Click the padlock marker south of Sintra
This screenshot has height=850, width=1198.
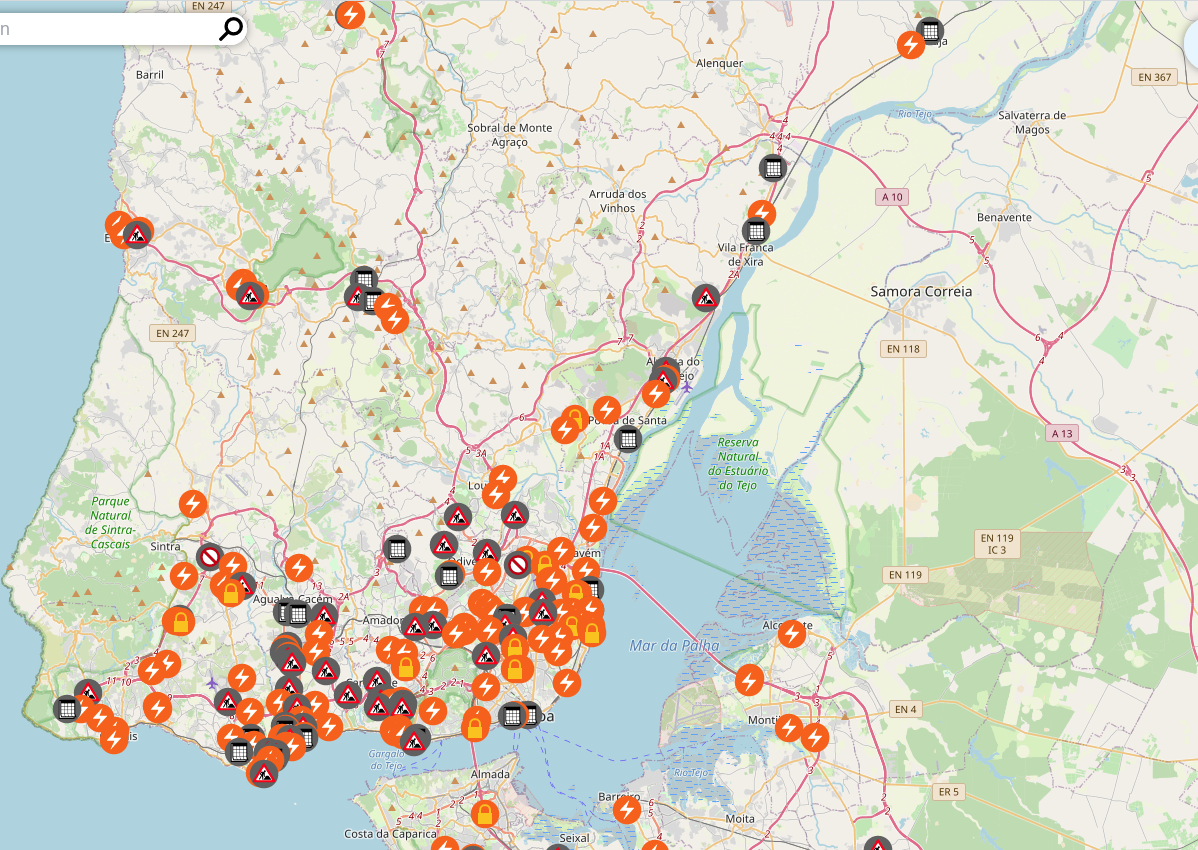click(180, 622)
